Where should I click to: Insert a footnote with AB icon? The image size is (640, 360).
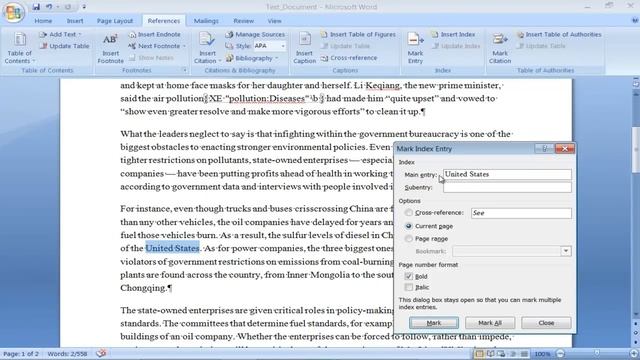[110, 48]
